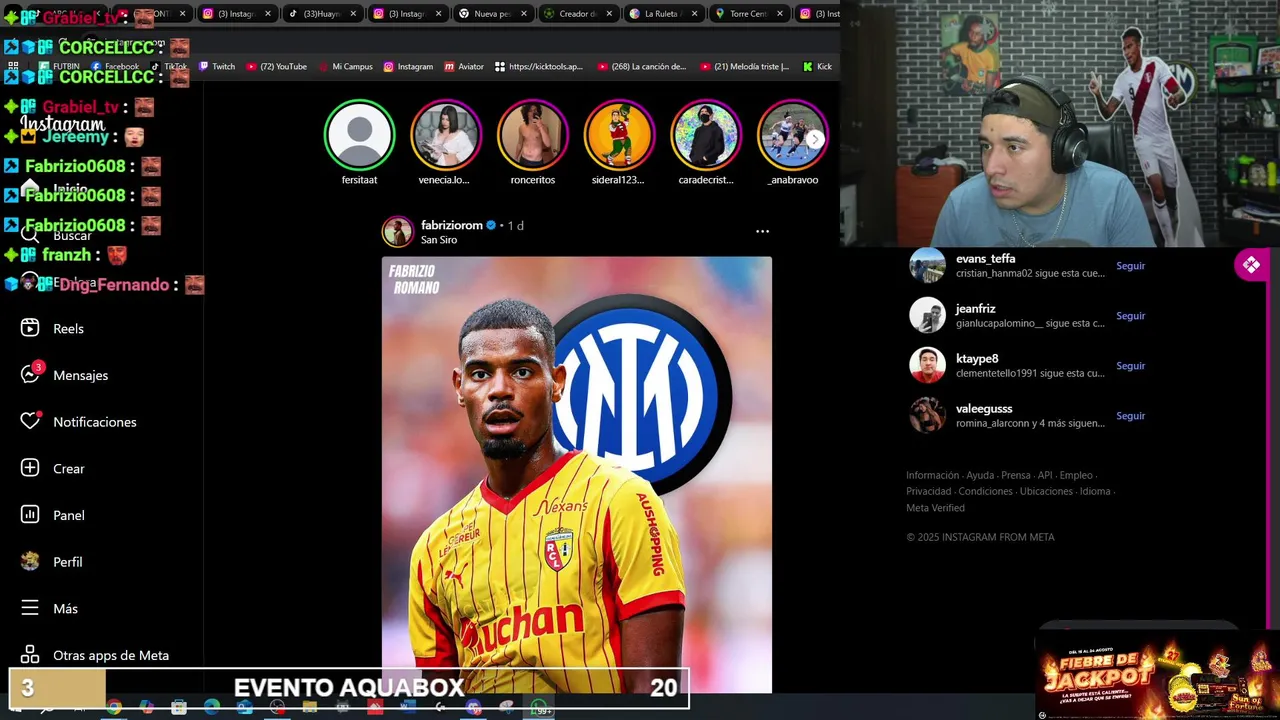Open Empleo footer link
This screenshot has width=1280, height=720.
[x=1076, y=475]
